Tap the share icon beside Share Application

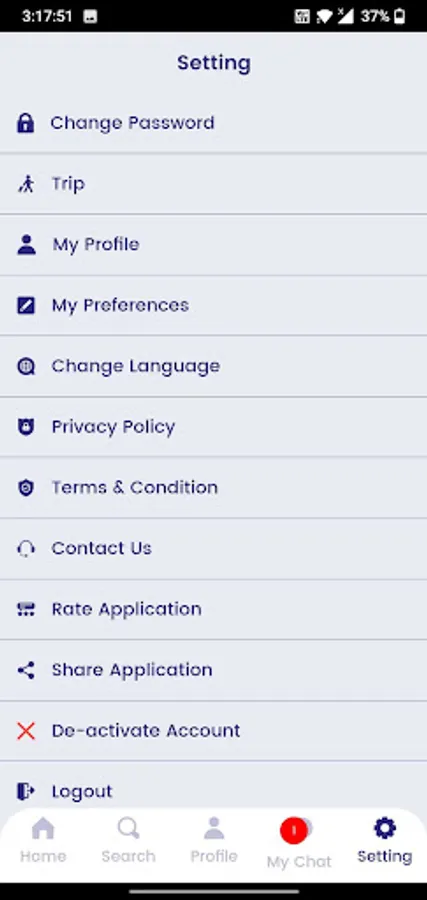coord(26,670)
